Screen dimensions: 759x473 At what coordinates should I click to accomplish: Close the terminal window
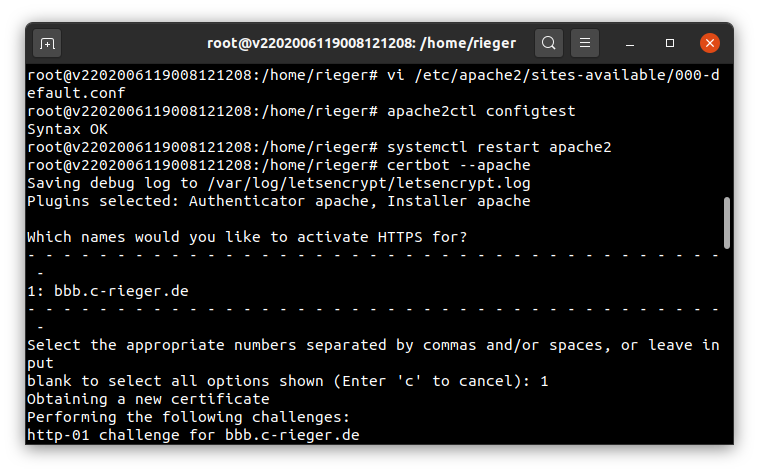tap(710, 43)
